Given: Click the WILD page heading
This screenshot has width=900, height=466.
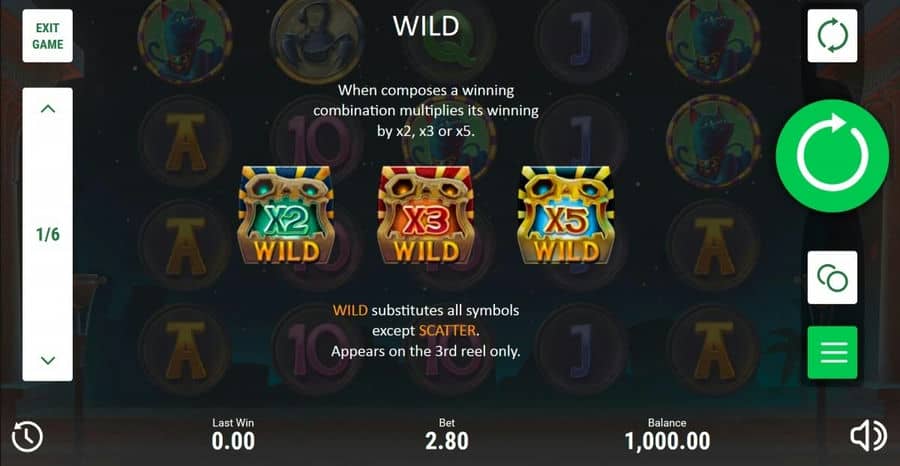Looking at the screenshot, I should [x=426, y=26].
